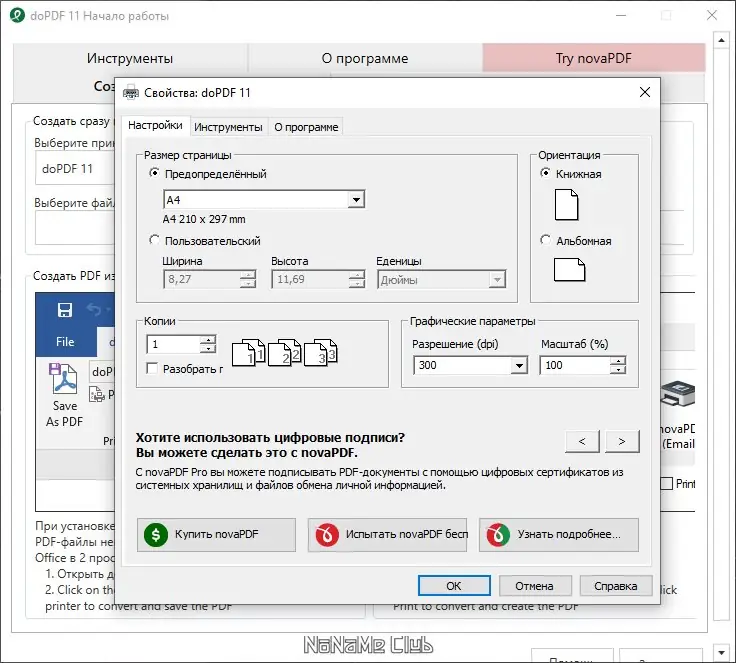Show previous promo tip with the < button
Viewport: 736px width, 663px height.
pos(582,441)
